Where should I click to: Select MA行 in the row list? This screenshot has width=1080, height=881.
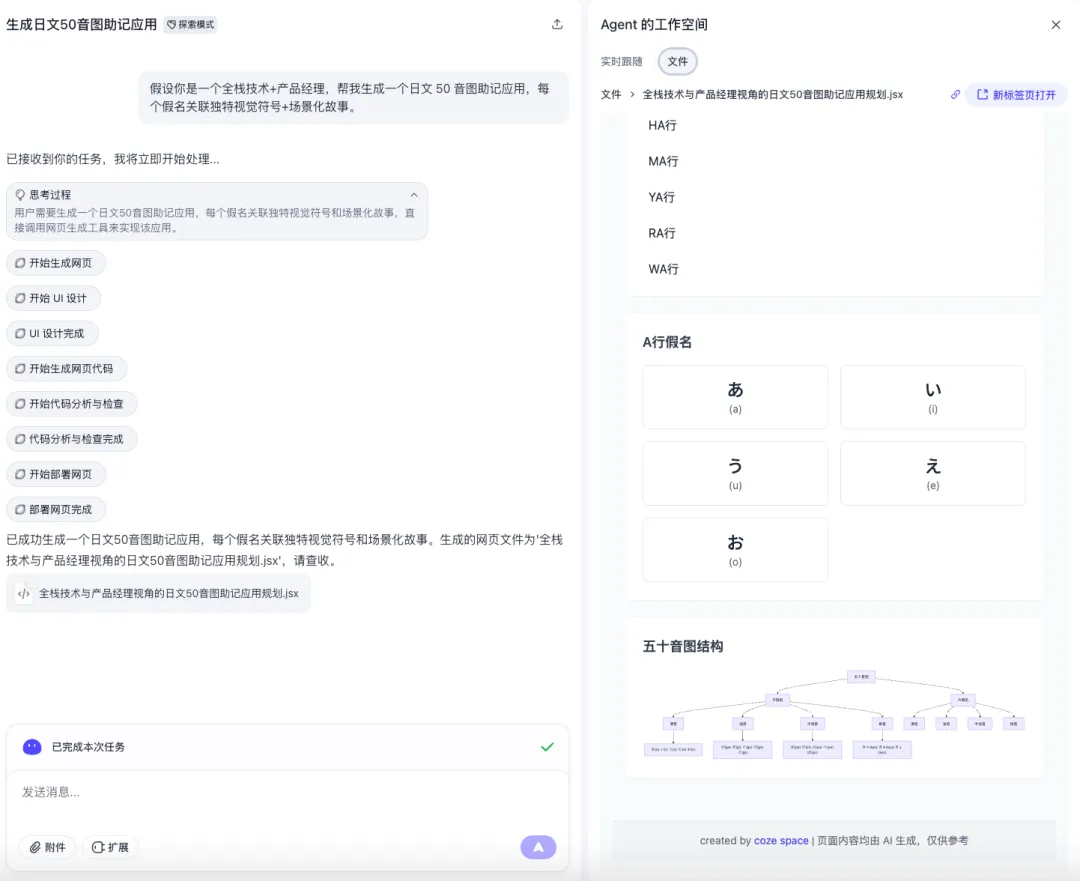tap(663, 161)
